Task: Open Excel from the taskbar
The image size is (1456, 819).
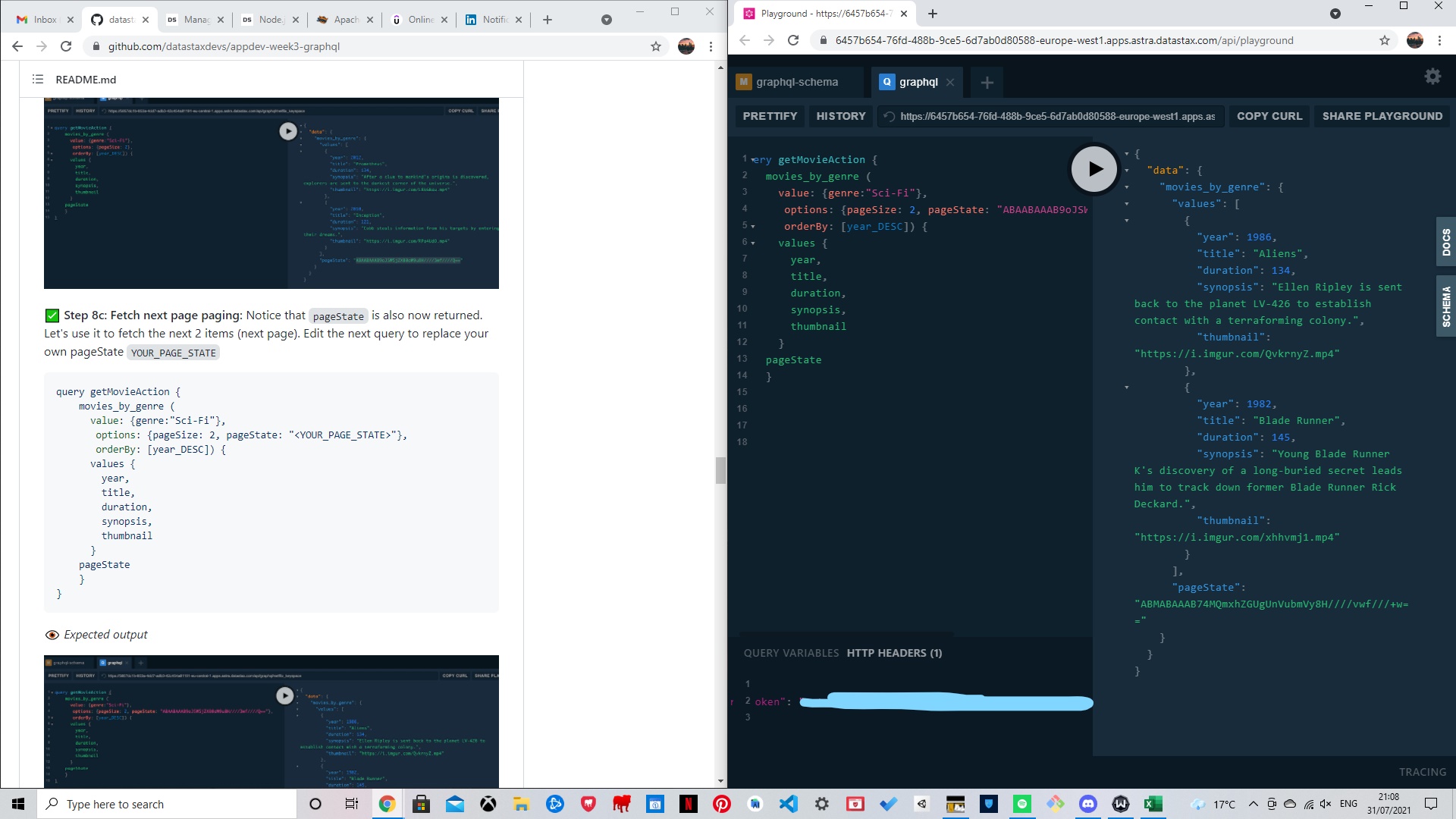Action: point(1153,804)
